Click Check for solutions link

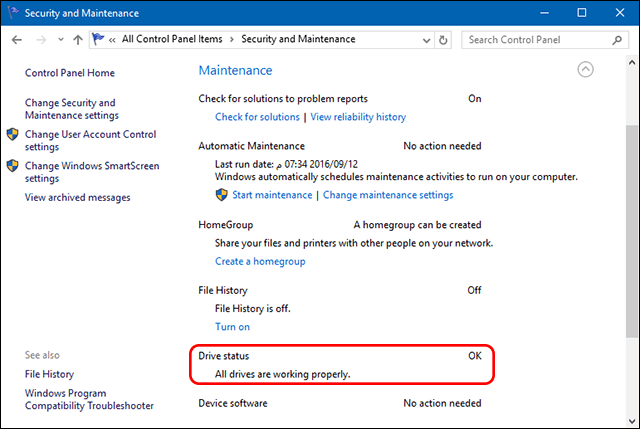coord(257,117)
